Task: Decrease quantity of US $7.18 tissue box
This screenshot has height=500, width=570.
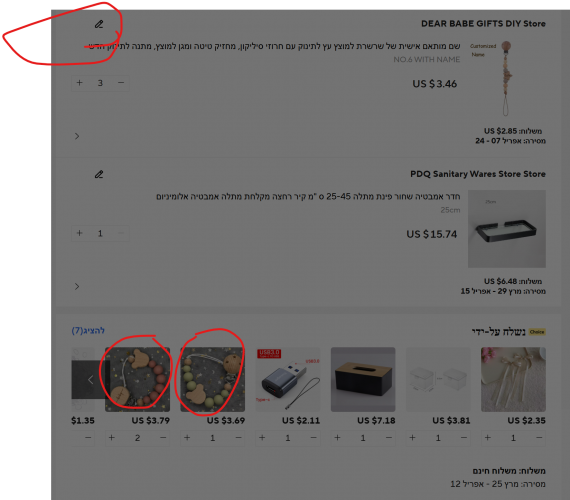Action: click(x=389, y=438)
